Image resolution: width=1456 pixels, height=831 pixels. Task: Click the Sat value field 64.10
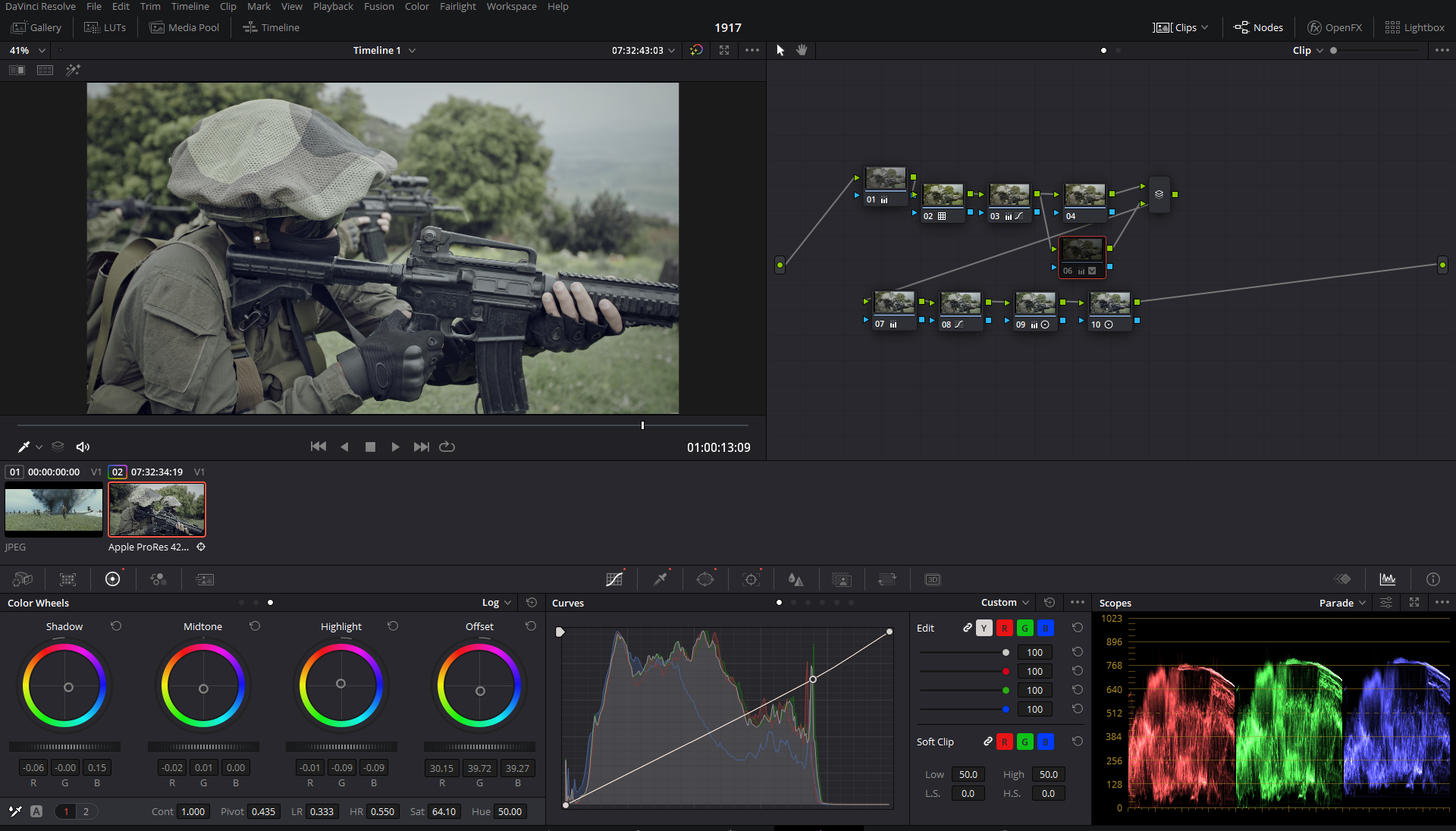444,811
